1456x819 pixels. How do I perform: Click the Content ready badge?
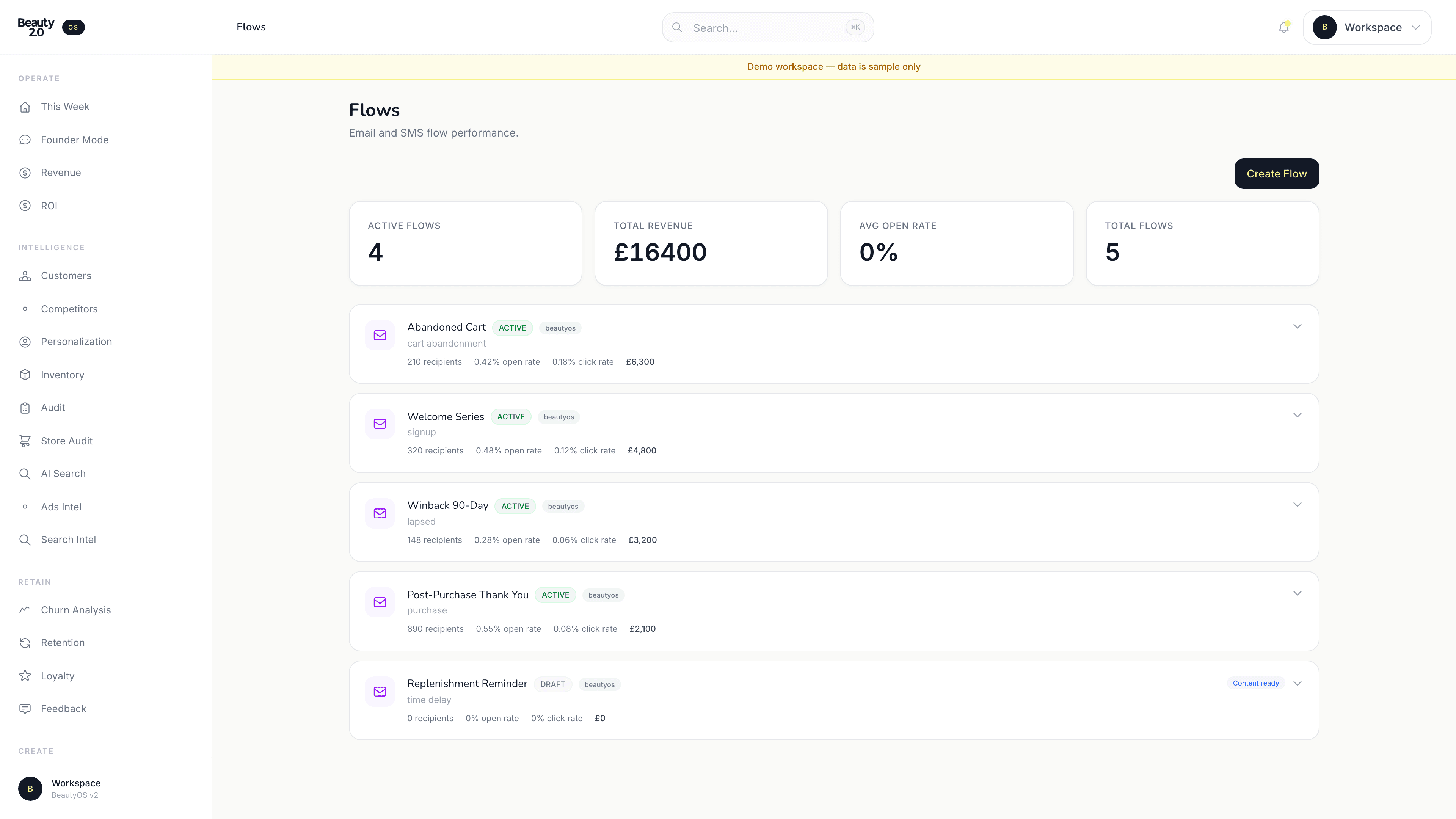tap(1256, 683)
